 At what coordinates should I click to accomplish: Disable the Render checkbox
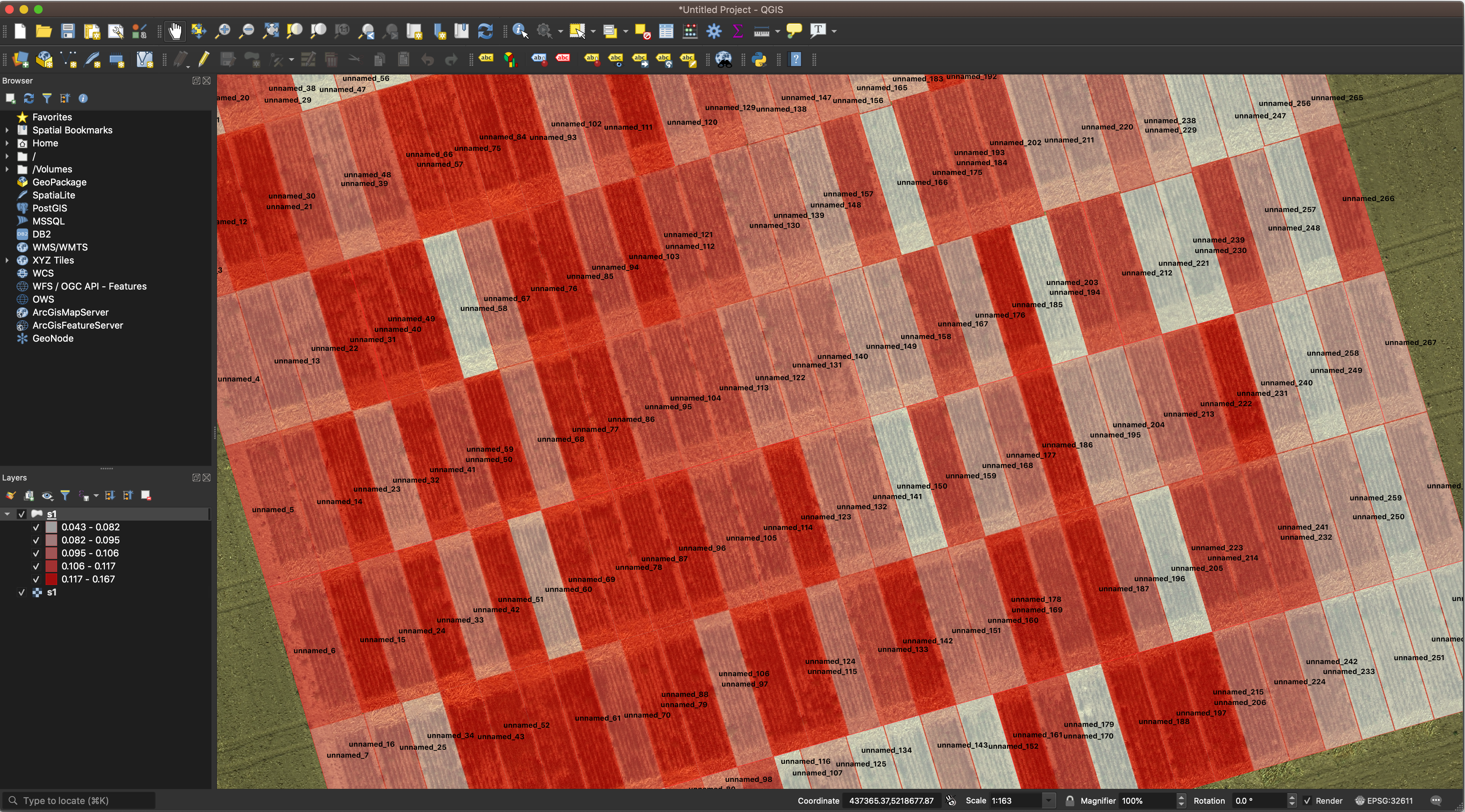1307,801
